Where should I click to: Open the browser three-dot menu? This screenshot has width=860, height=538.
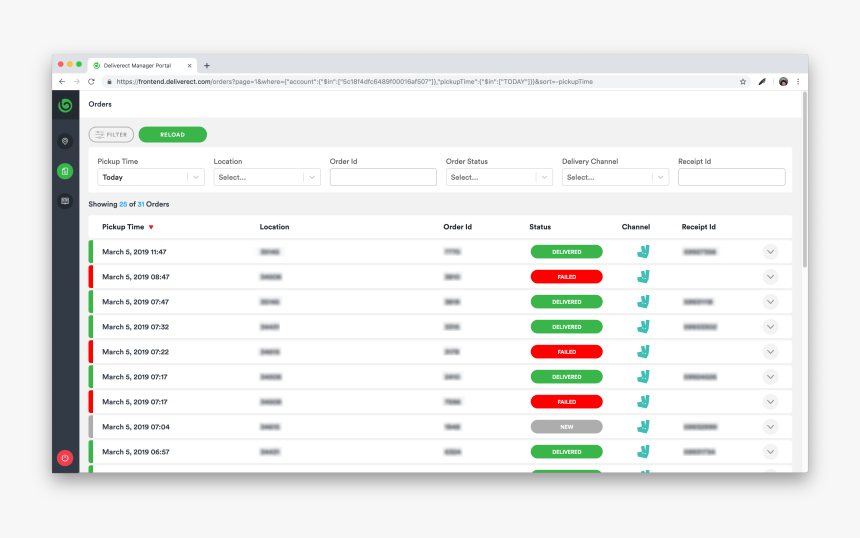[798, 82]
